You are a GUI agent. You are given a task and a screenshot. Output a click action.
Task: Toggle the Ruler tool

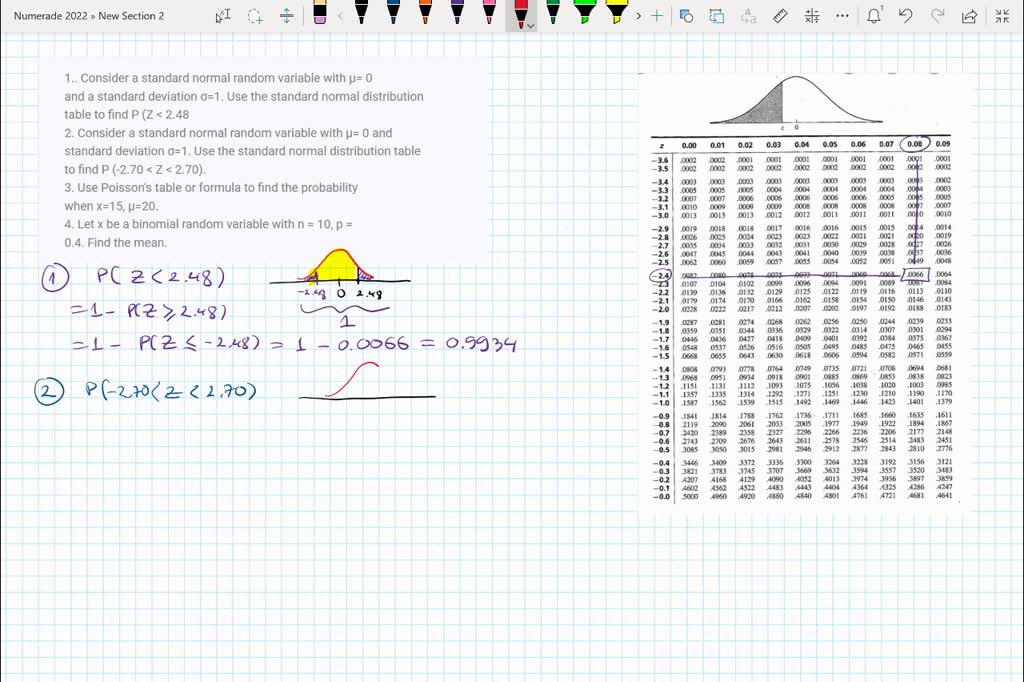(780, 16)
